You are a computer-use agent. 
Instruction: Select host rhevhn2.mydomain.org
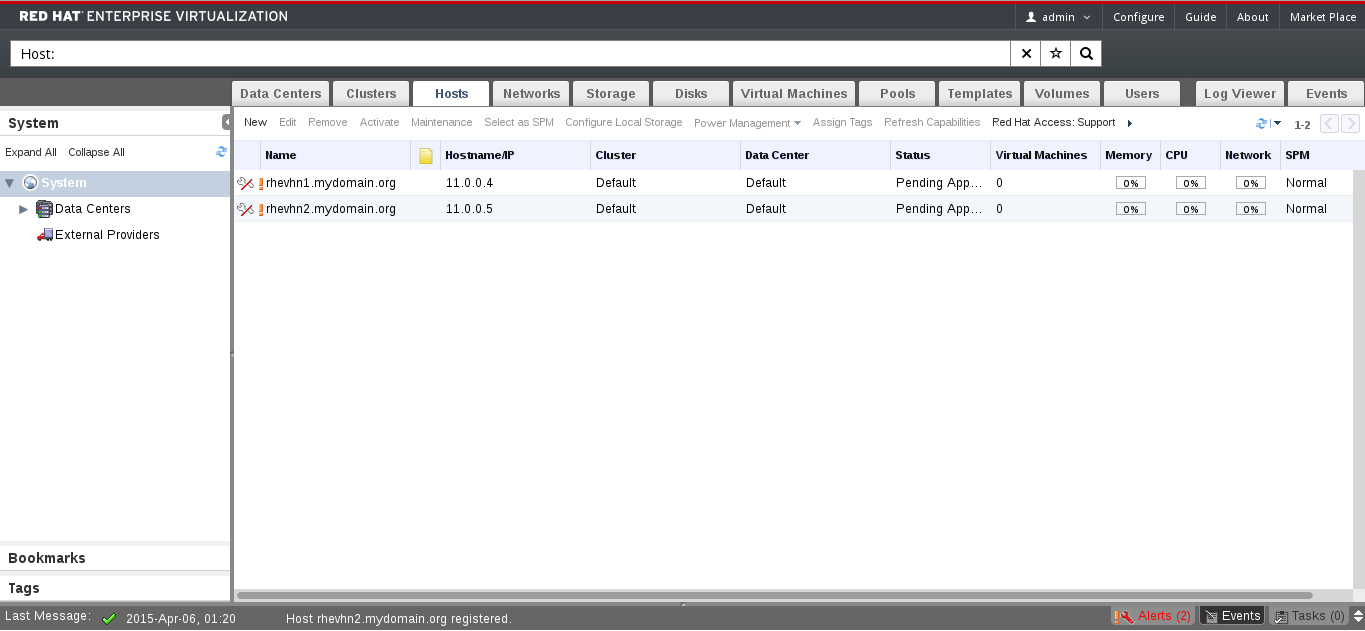point(330,209)
